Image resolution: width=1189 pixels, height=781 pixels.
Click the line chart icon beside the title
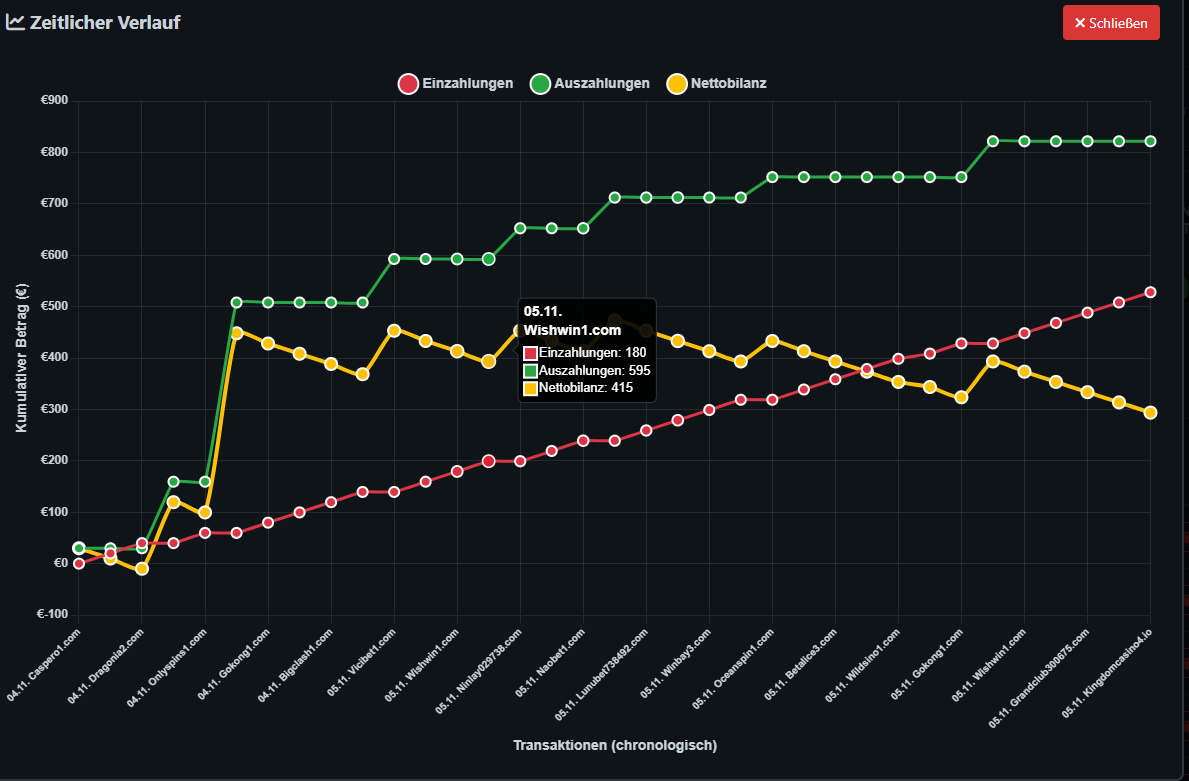coord(16,22)
